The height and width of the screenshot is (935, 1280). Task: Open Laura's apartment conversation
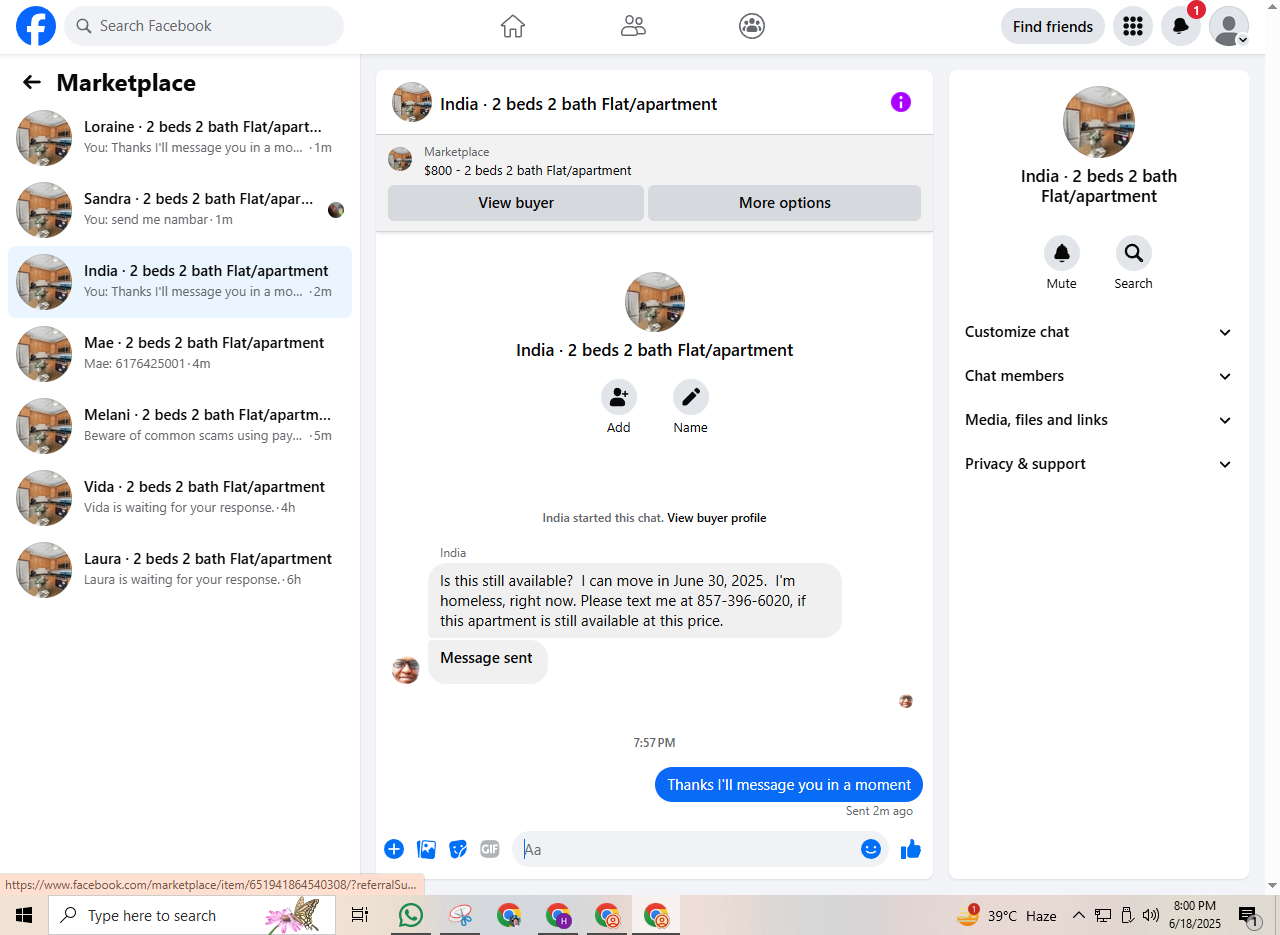pyautogui.click(x=180, y=570)
